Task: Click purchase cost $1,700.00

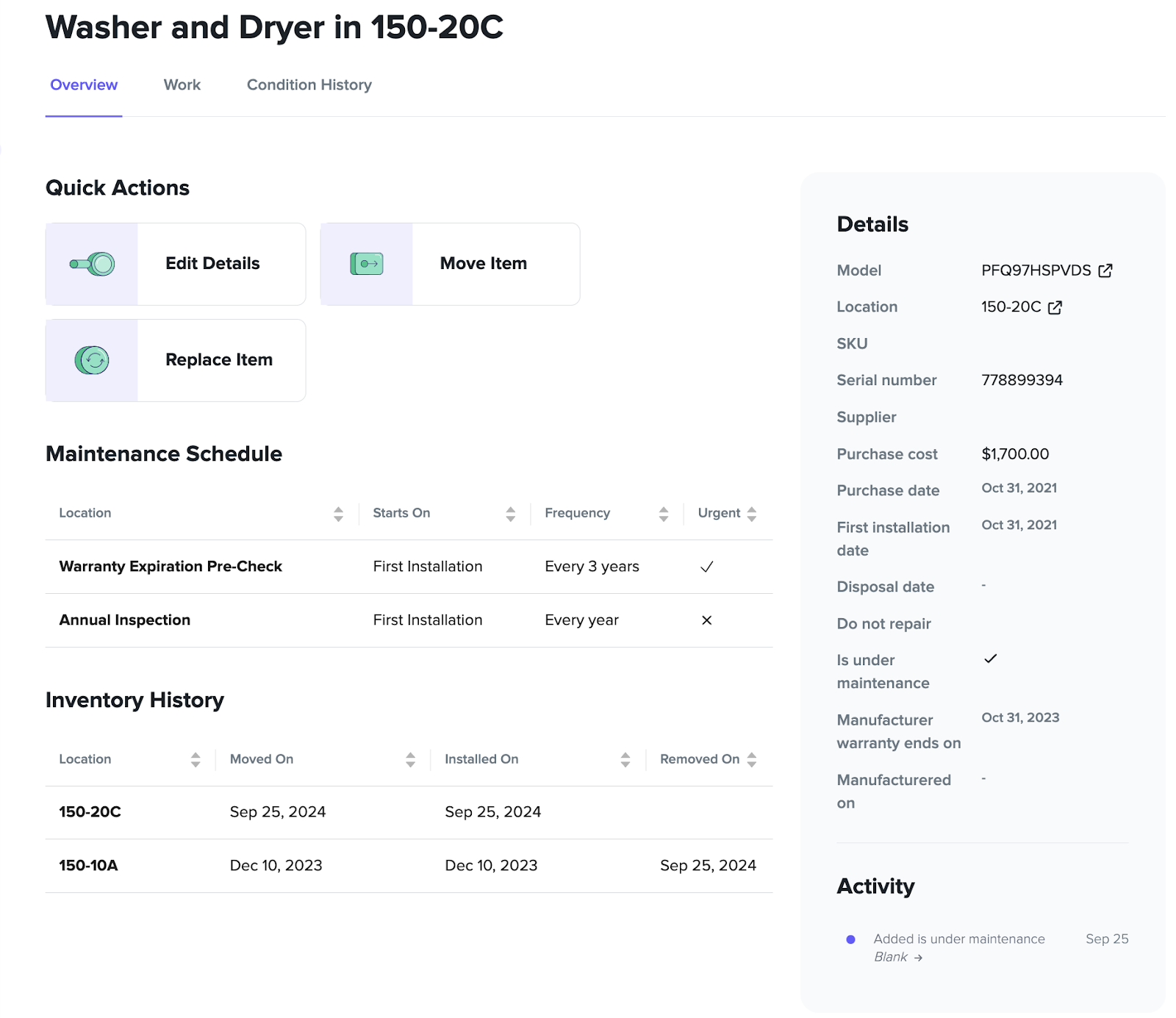Action: click(x=1015, y=454)
